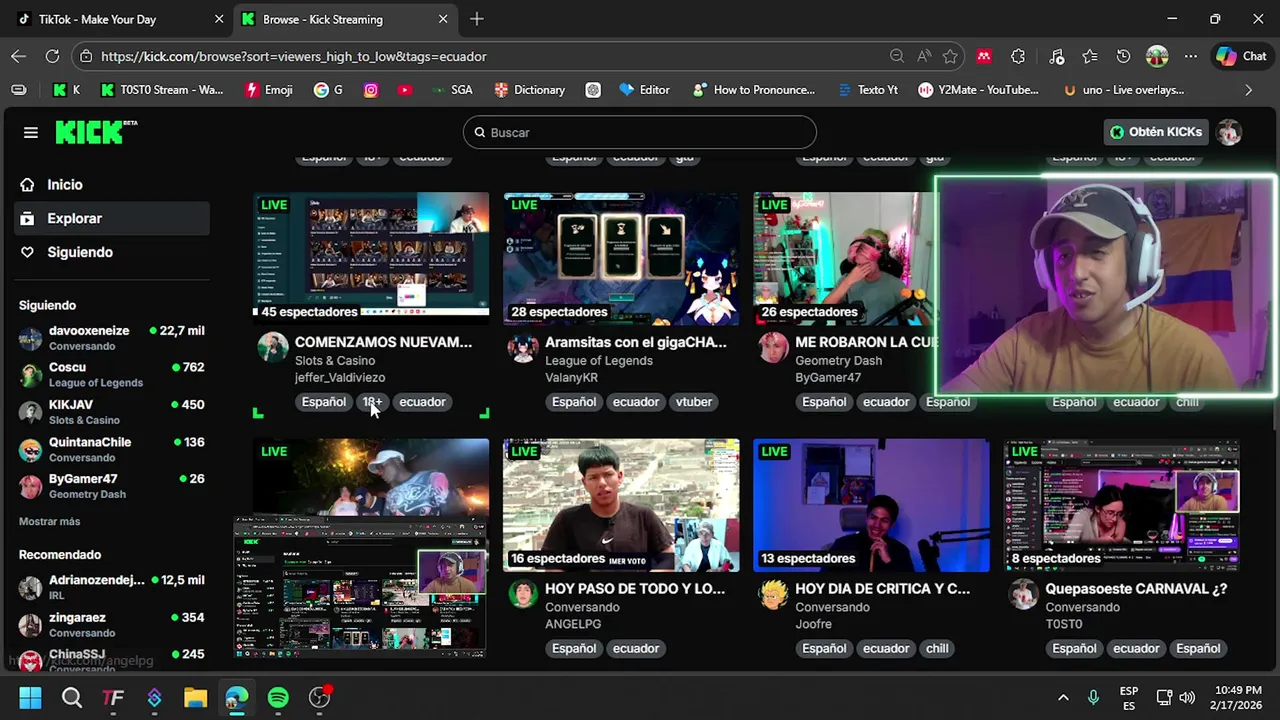Expand following list with Mostrar más

tap(49, 521)
